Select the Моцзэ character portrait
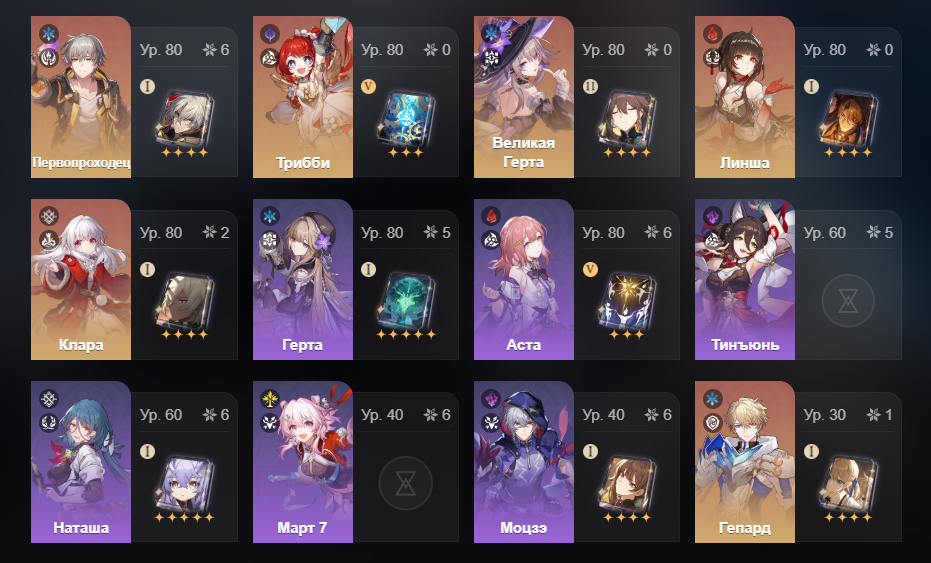 (524, 461)
